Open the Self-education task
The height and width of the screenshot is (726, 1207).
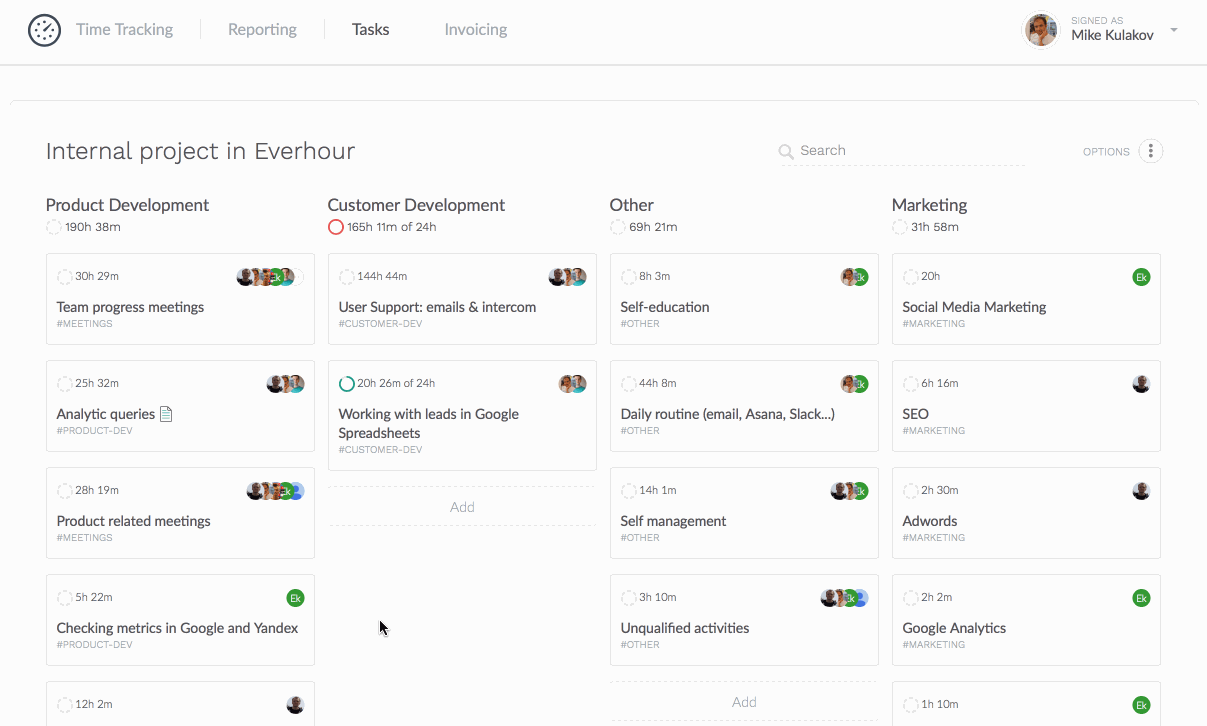click(665, 307)
